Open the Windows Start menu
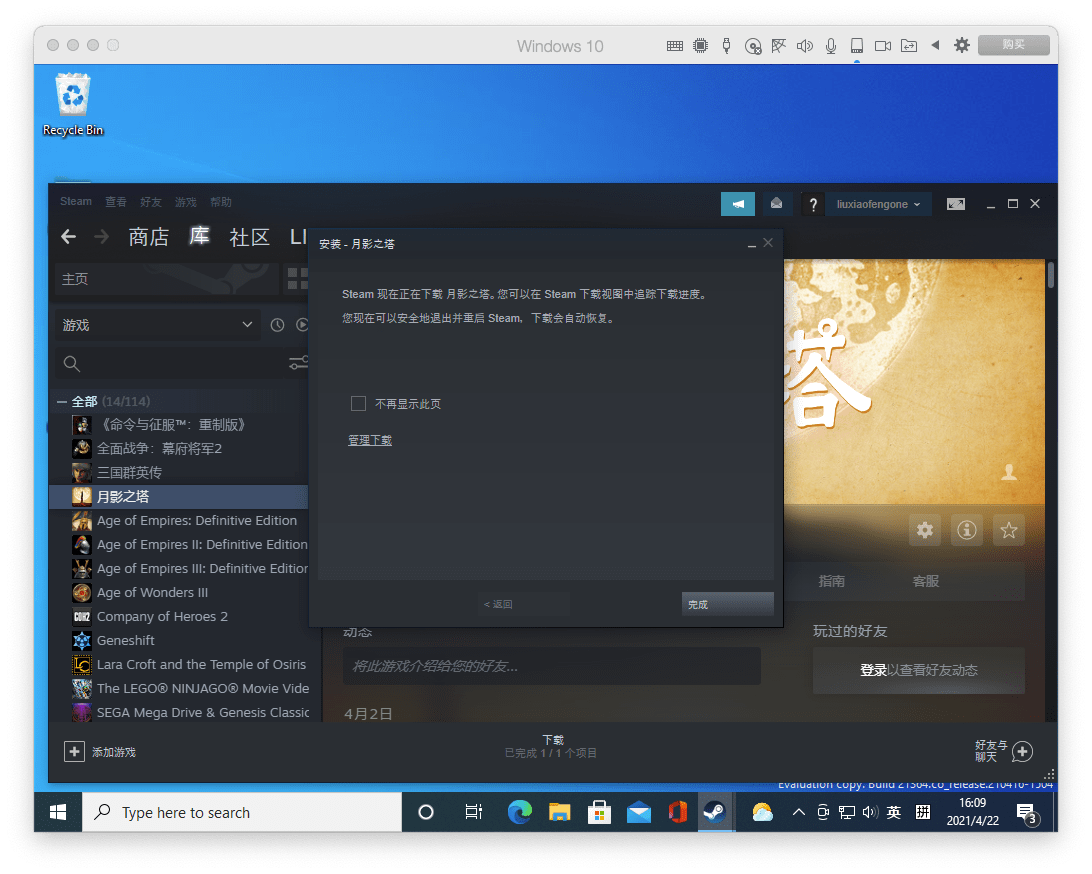 pos(58,812)
